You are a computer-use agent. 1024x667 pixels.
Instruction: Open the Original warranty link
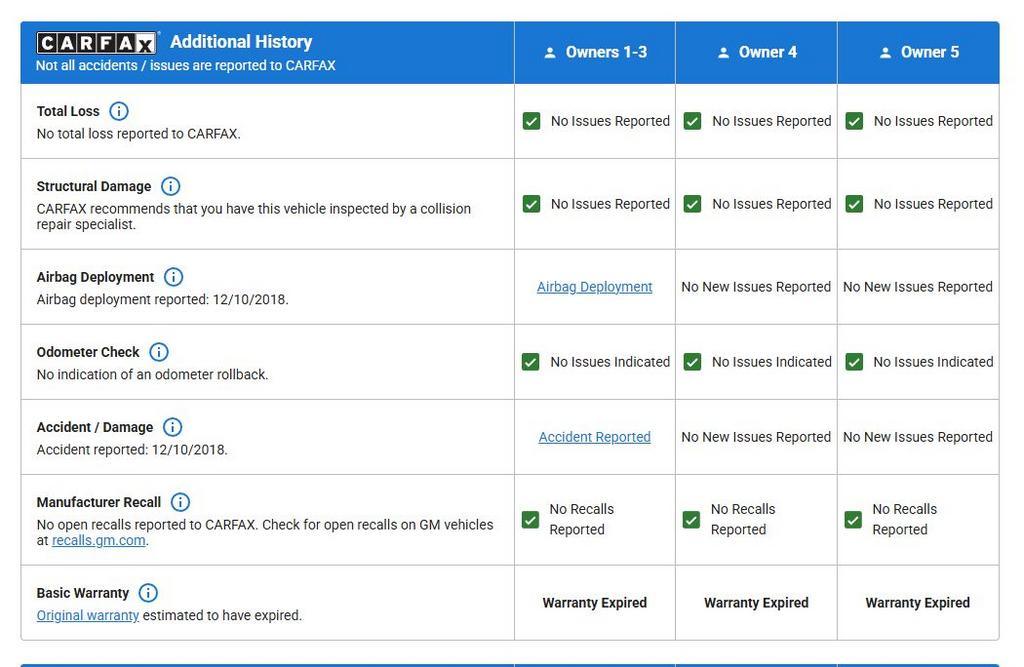click(x=88, y=615)
